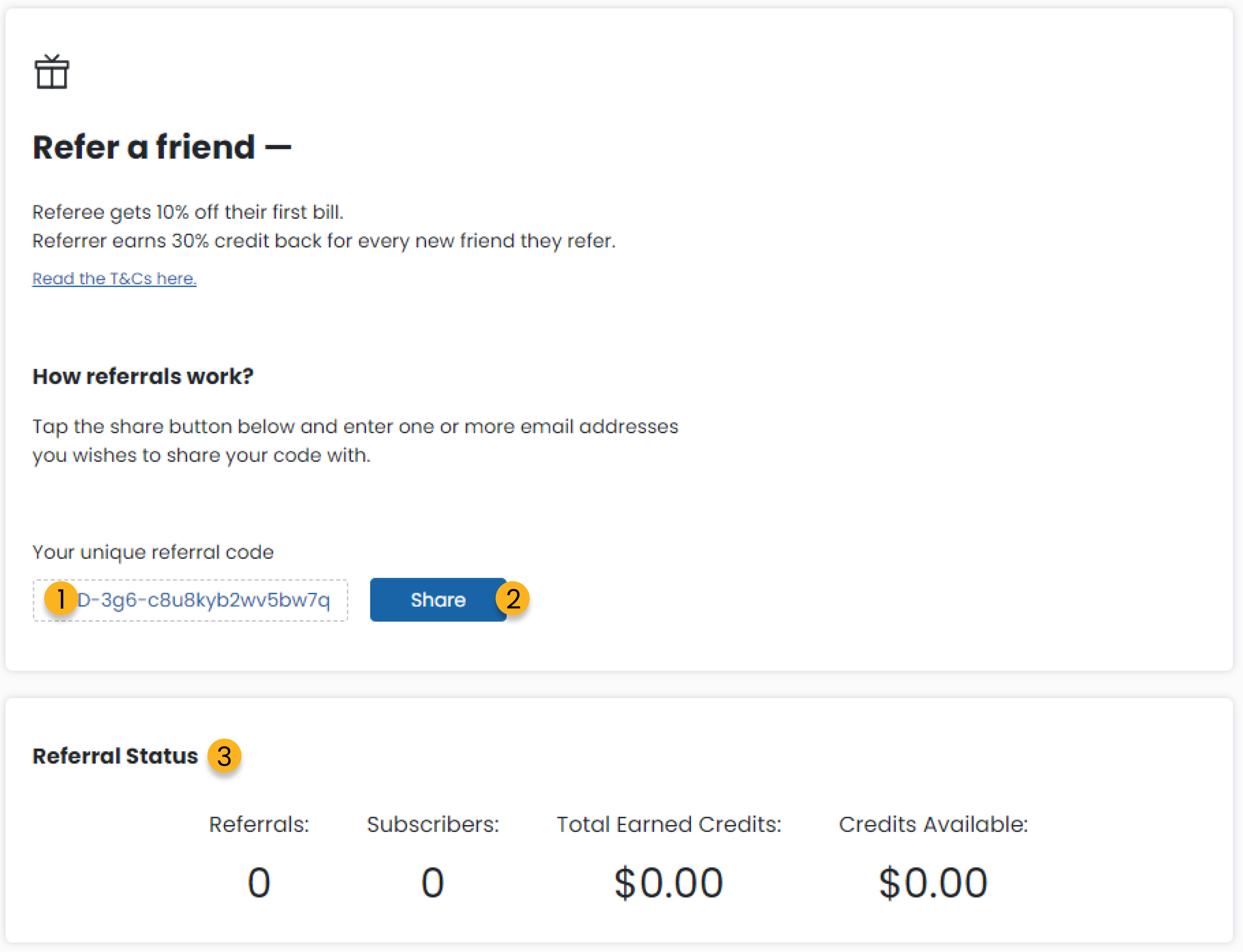The height and width of the screenshot is (952, 1243).
Task: Click the Referral Status heading
Action: coord(115,756)
